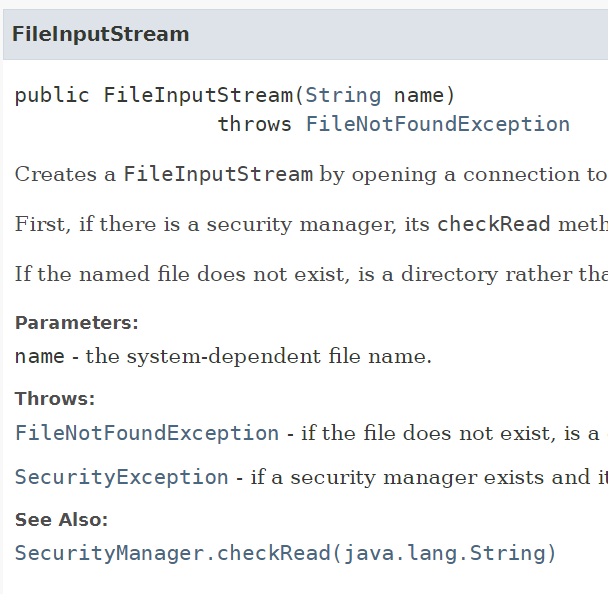
Task: Click the public keyword in signature
Action: pos(52,95)
